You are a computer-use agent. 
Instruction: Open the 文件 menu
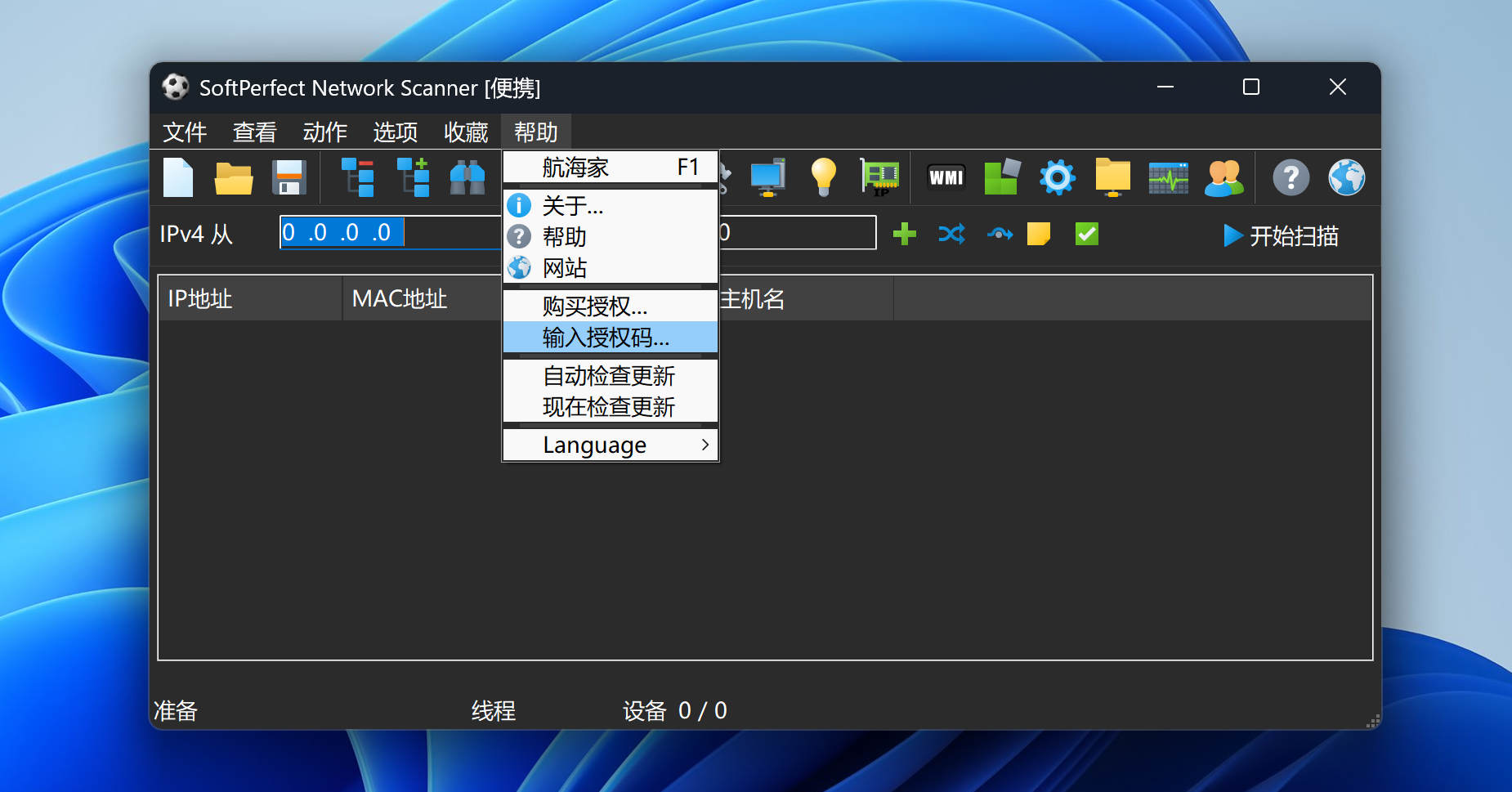[x=185, y=132]
